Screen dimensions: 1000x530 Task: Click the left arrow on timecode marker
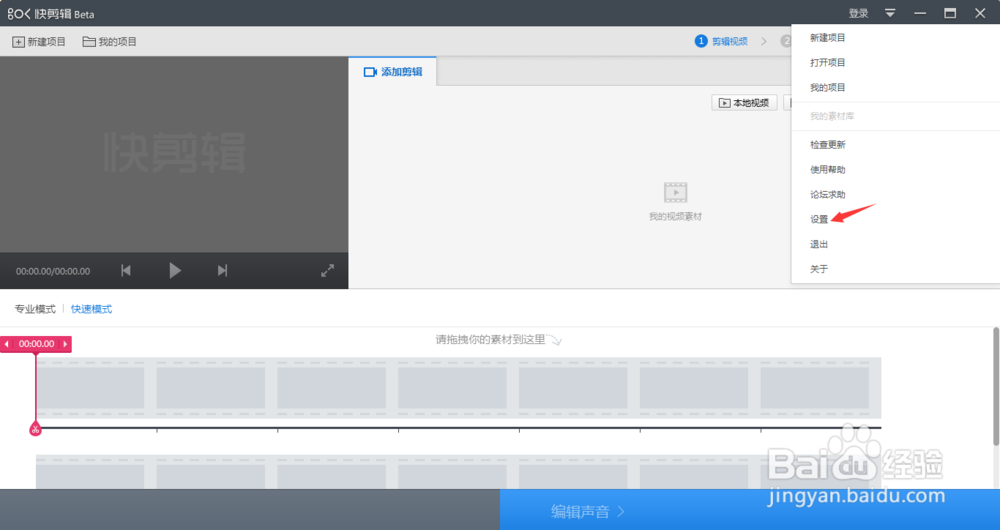click(6, 344)
